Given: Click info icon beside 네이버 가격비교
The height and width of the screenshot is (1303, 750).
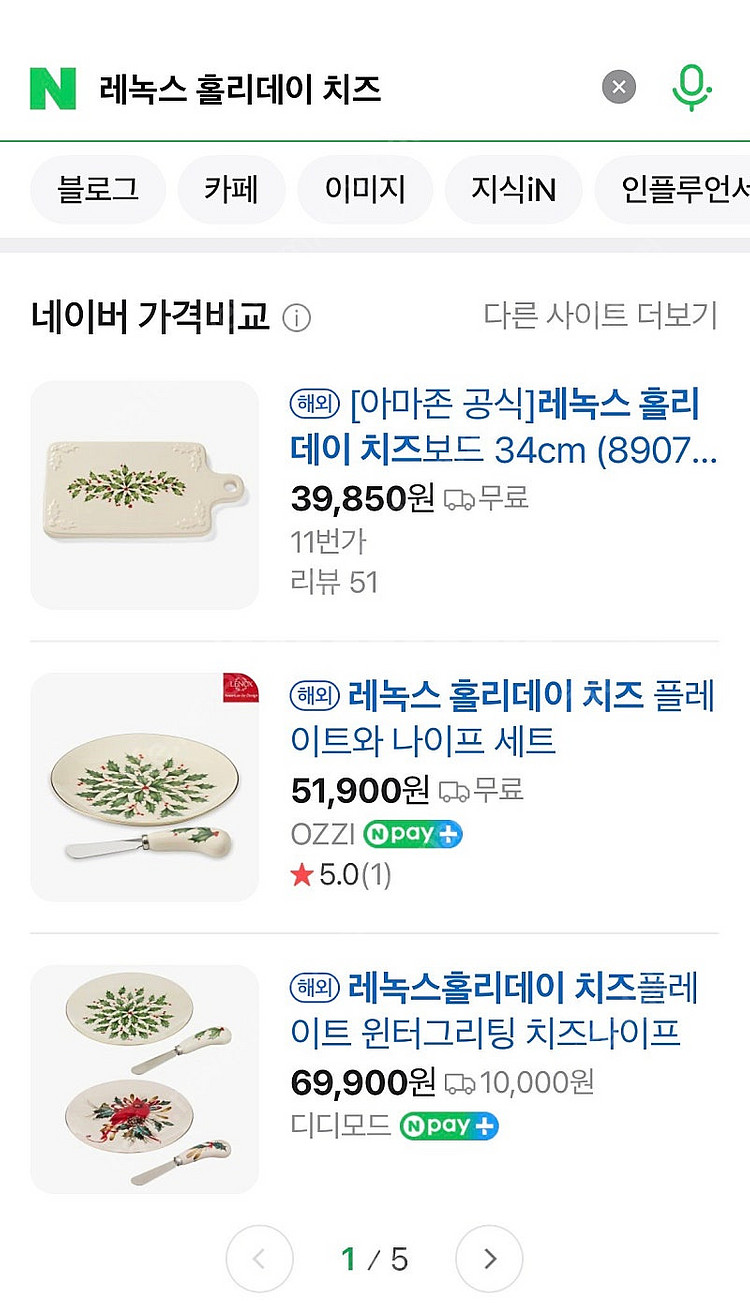Looking at the screenshot, I should pos(296,319).
